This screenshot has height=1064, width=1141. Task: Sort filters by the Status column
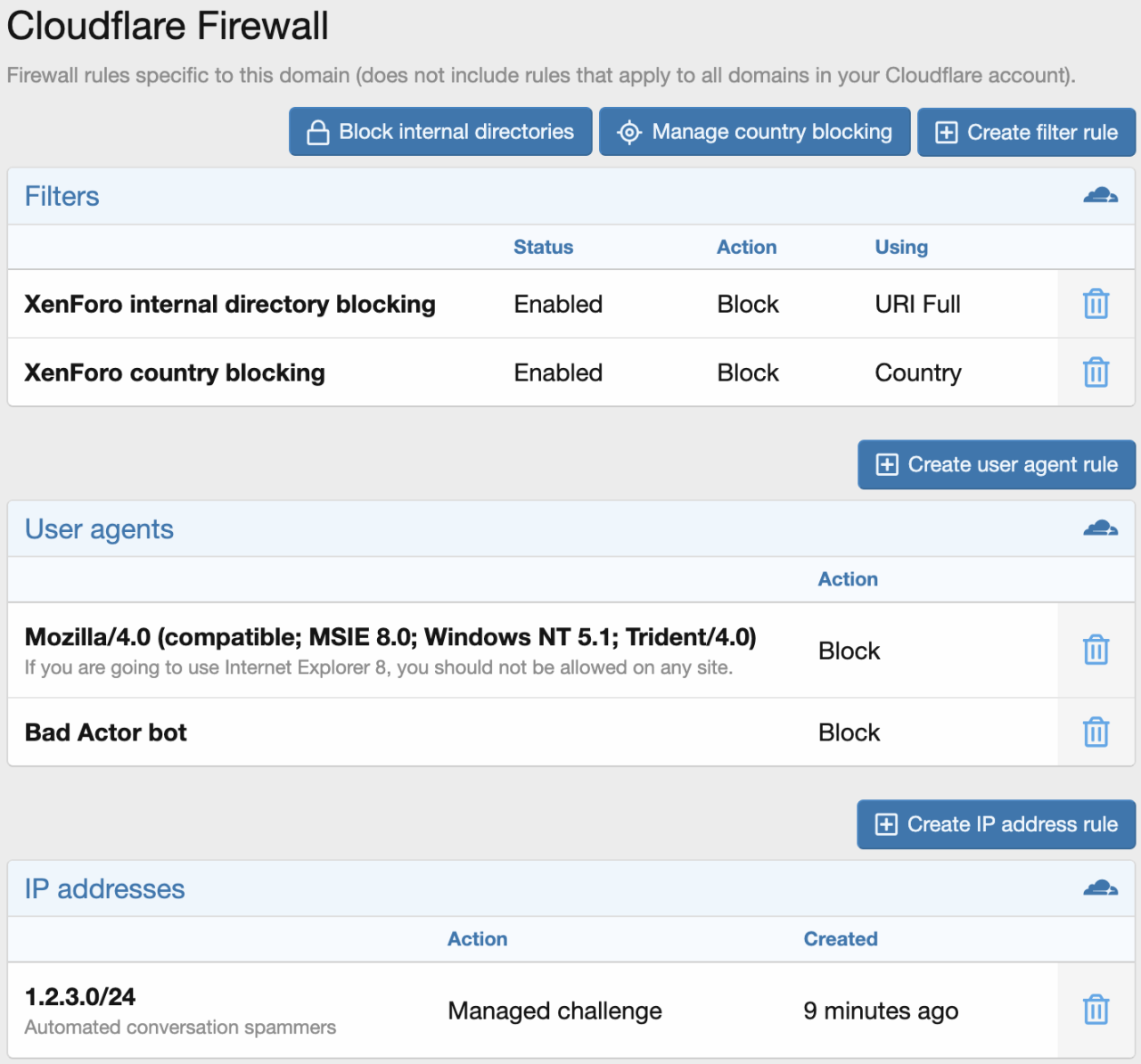pos(543,247)
